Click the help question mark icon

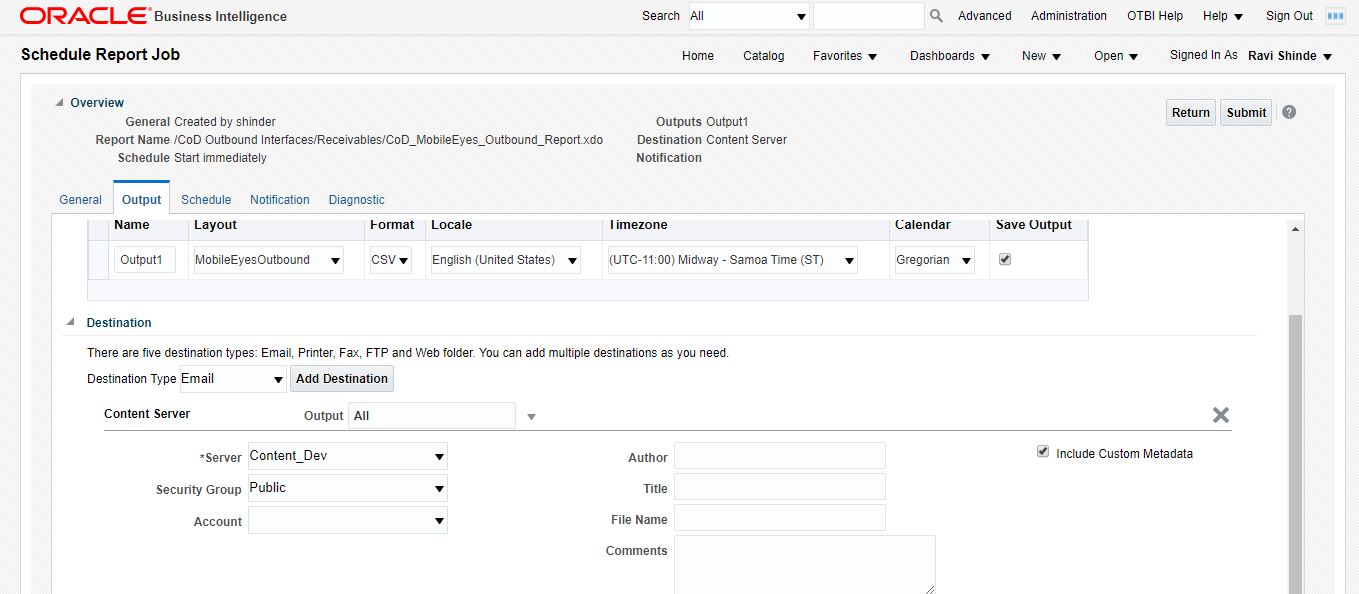[1289, 112]
